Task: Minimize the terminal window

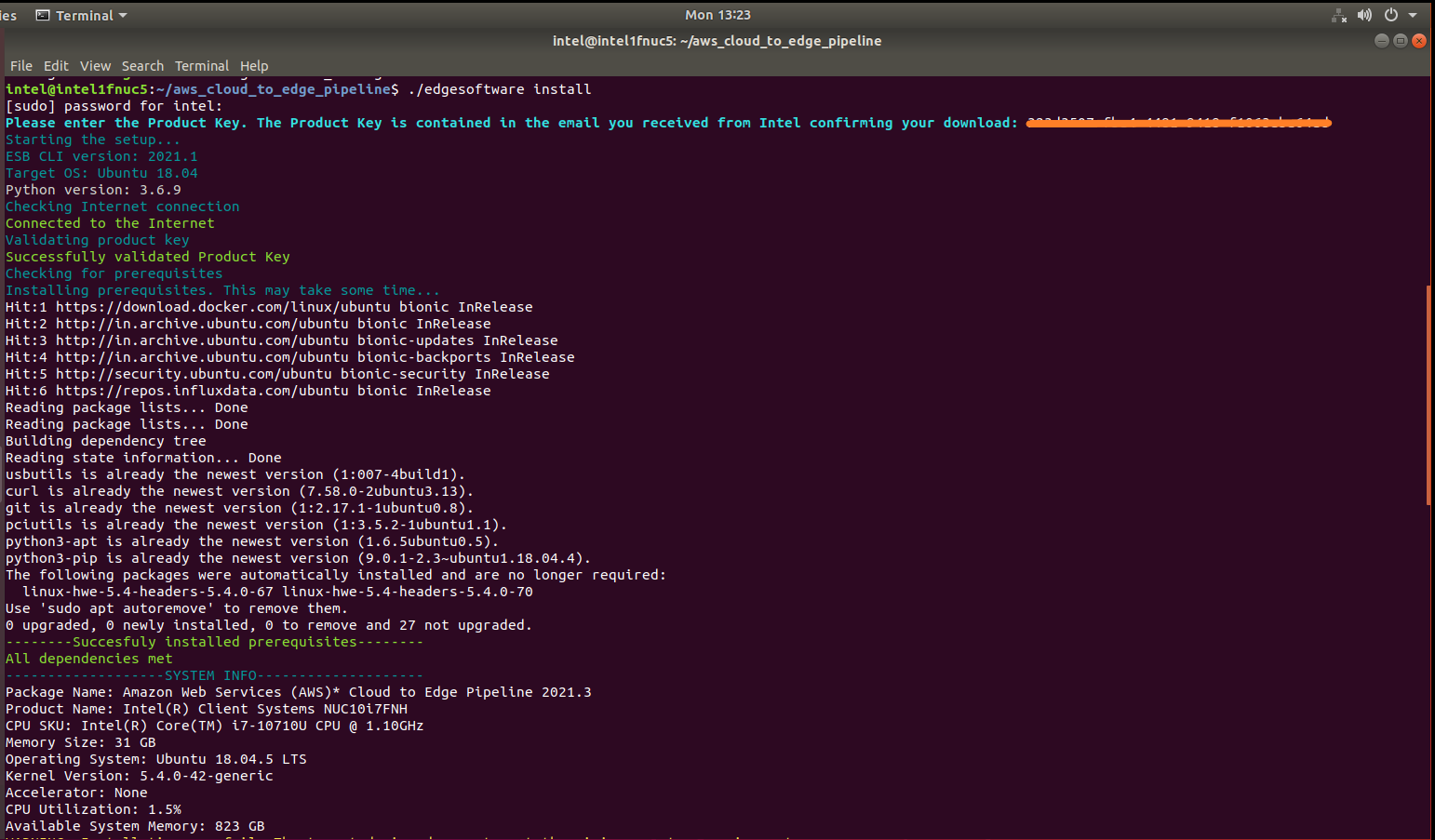Action: (x=1381, y=41)
